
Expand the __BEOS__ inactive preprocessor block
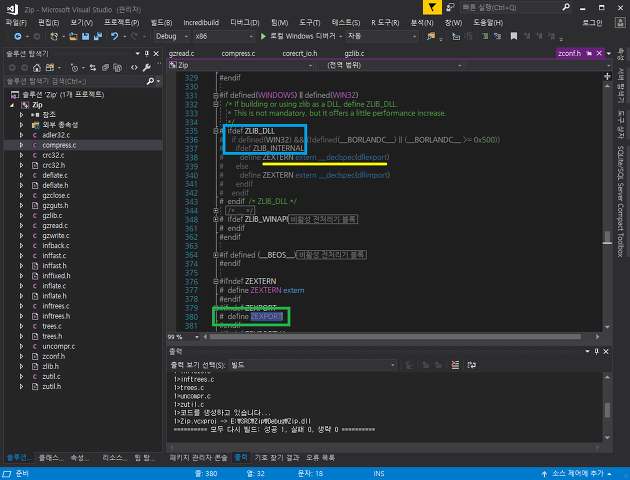tap(216, 255)
